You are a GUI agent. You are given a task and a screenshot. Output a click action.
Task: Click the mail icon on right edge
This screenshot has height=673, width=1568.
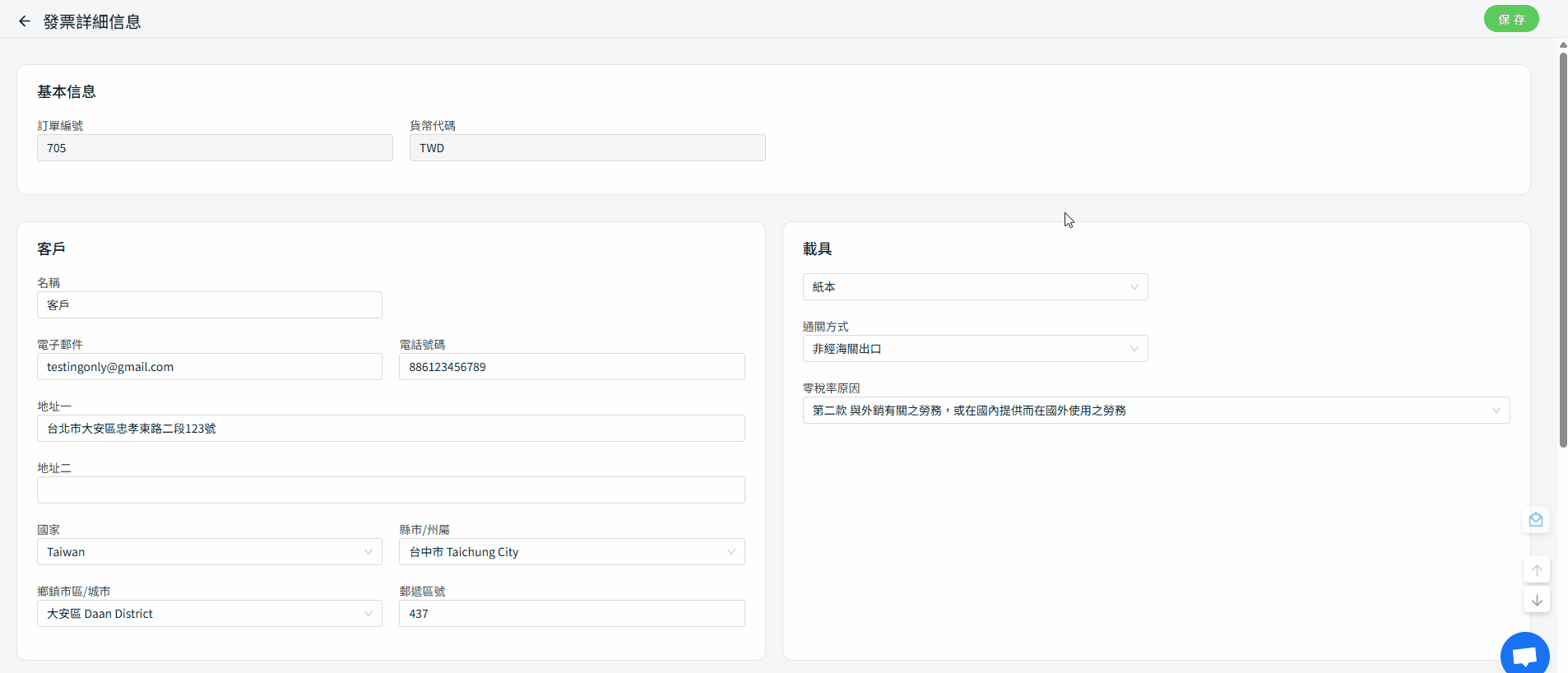pyautogui.click(x=1535, y=520)
